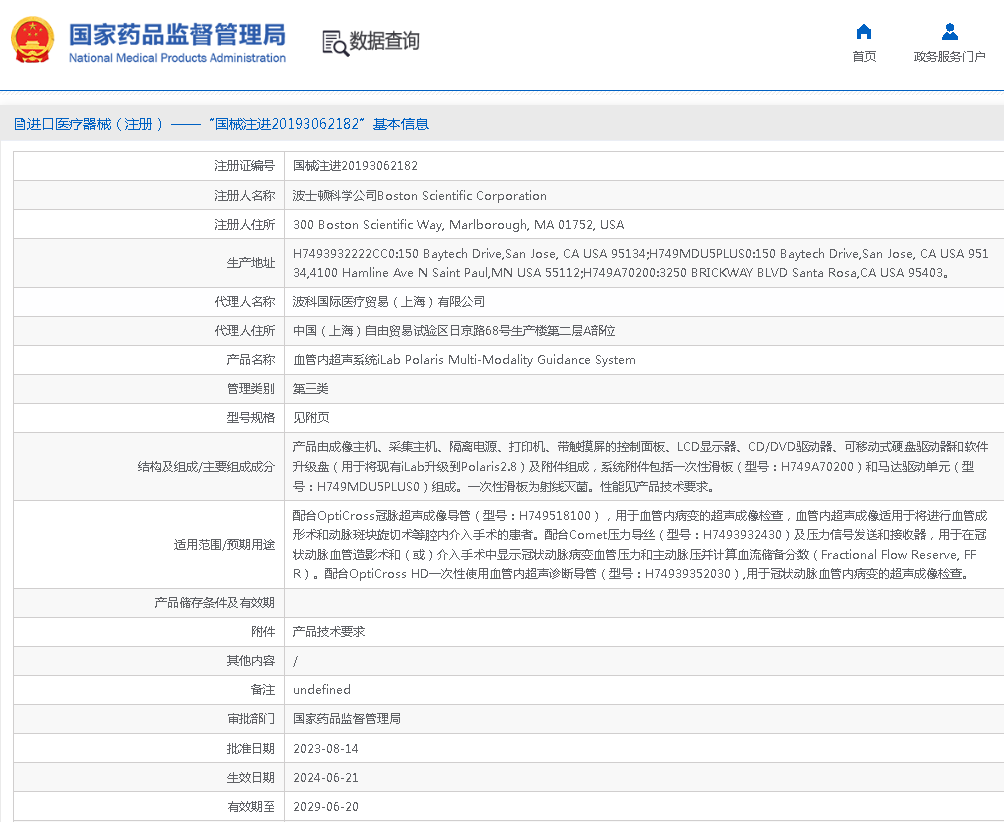This screenshot has width=1004, height=822.
Task: Click the 第三类 management category value
Action: pos(310,389)
